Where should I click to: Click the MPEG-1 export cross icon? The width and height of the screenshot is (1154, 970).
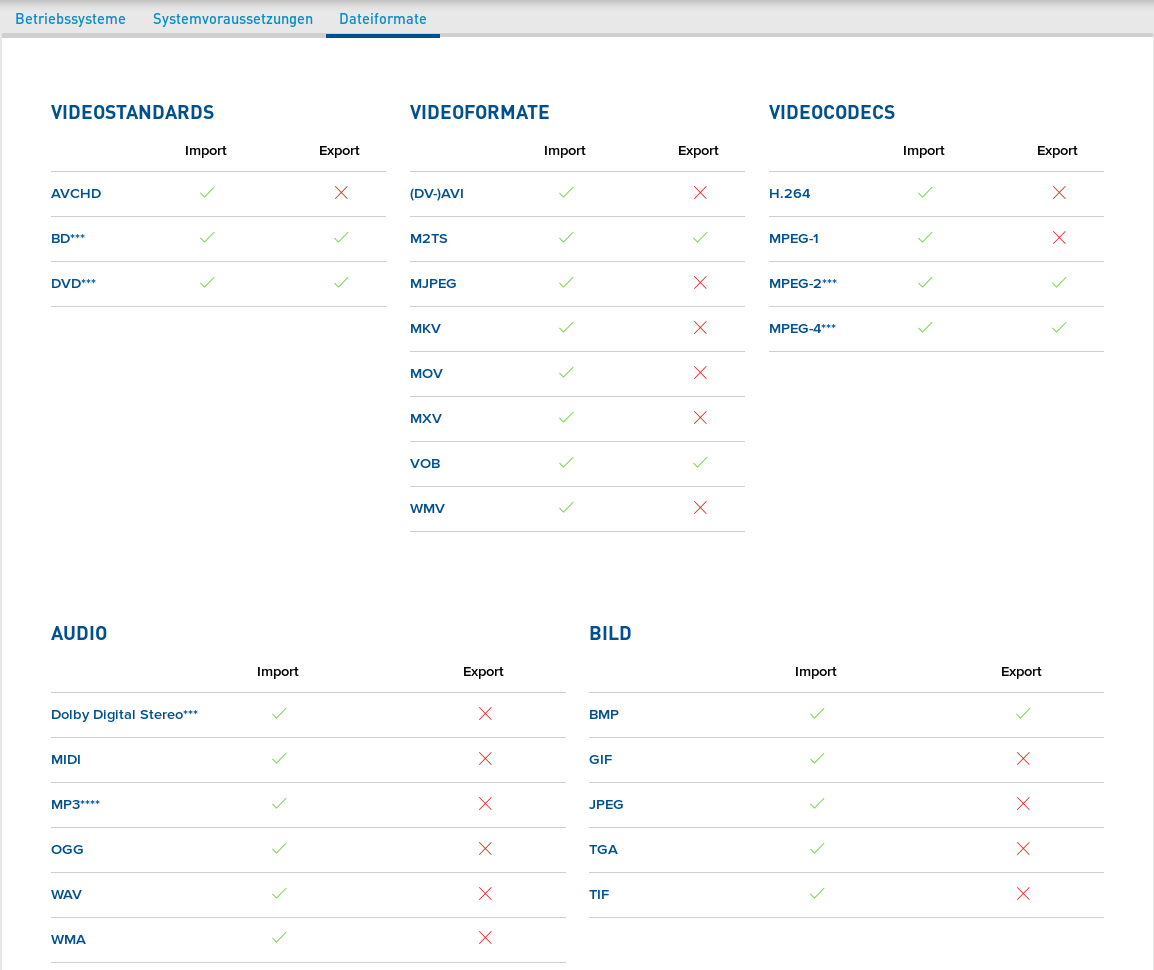click(1059, 237)
